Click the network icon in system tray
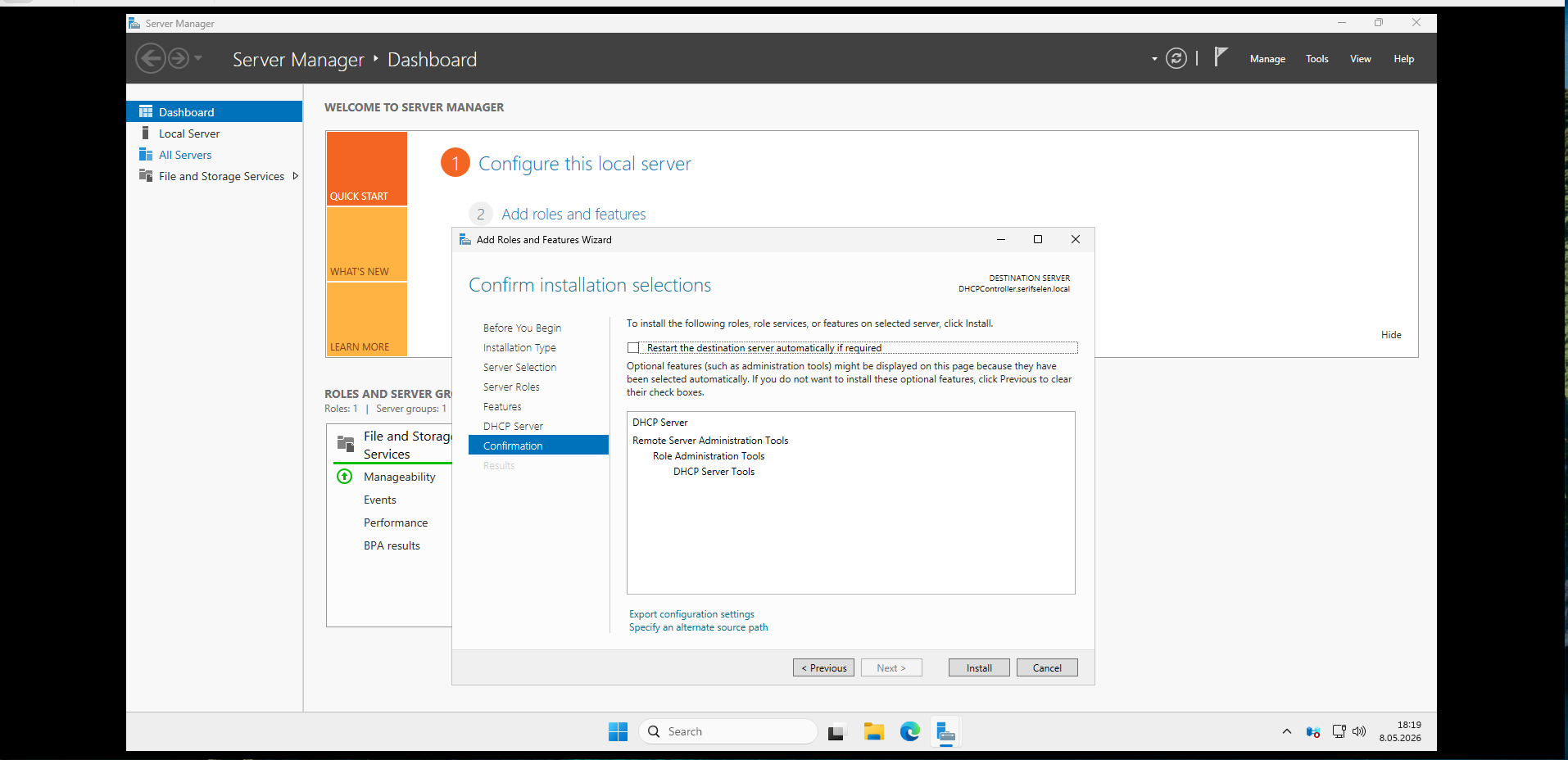The height and width of the screenshot is (760, 1568). 1339,731
